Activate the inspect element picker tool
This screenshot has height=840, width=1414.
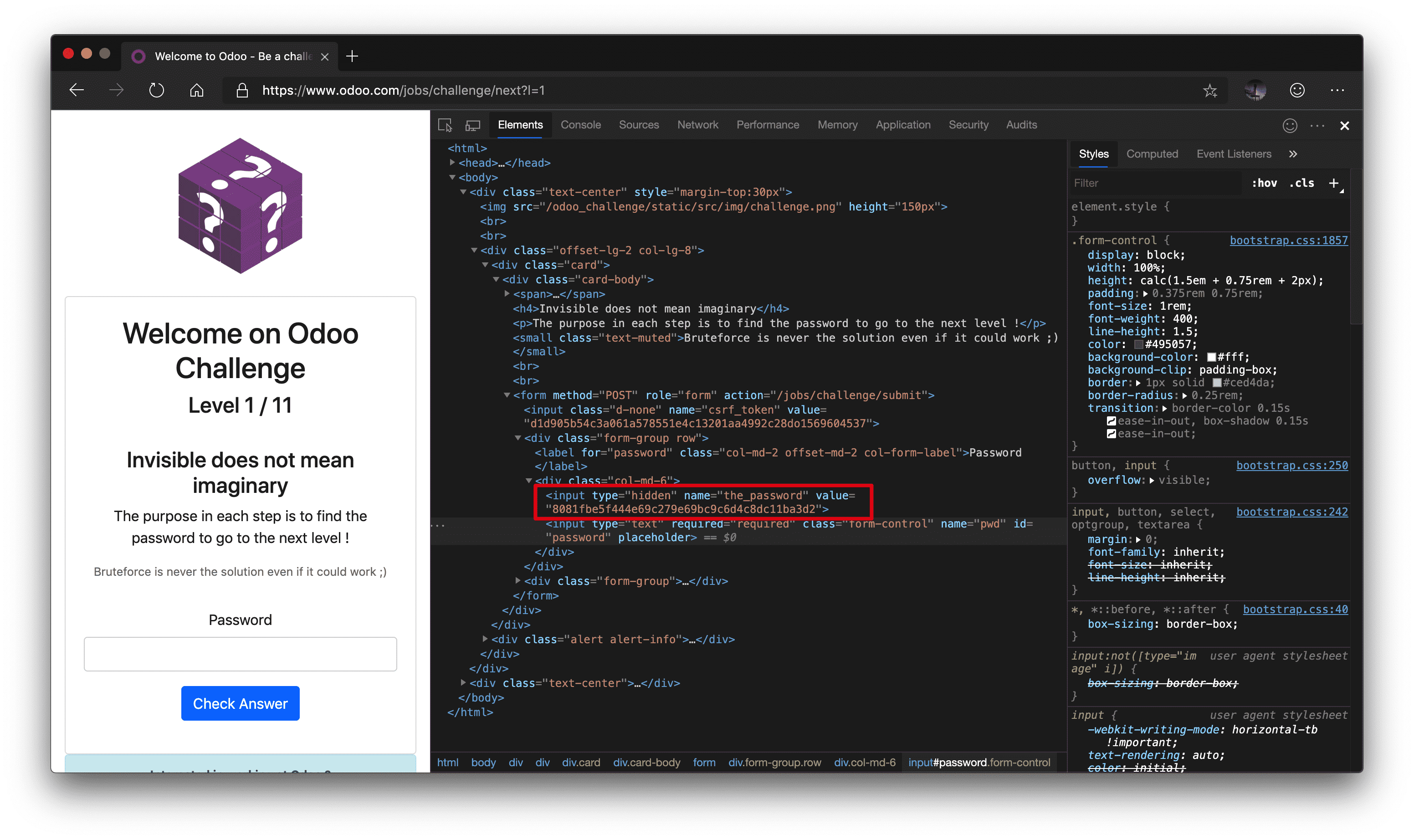coord(446,125)
